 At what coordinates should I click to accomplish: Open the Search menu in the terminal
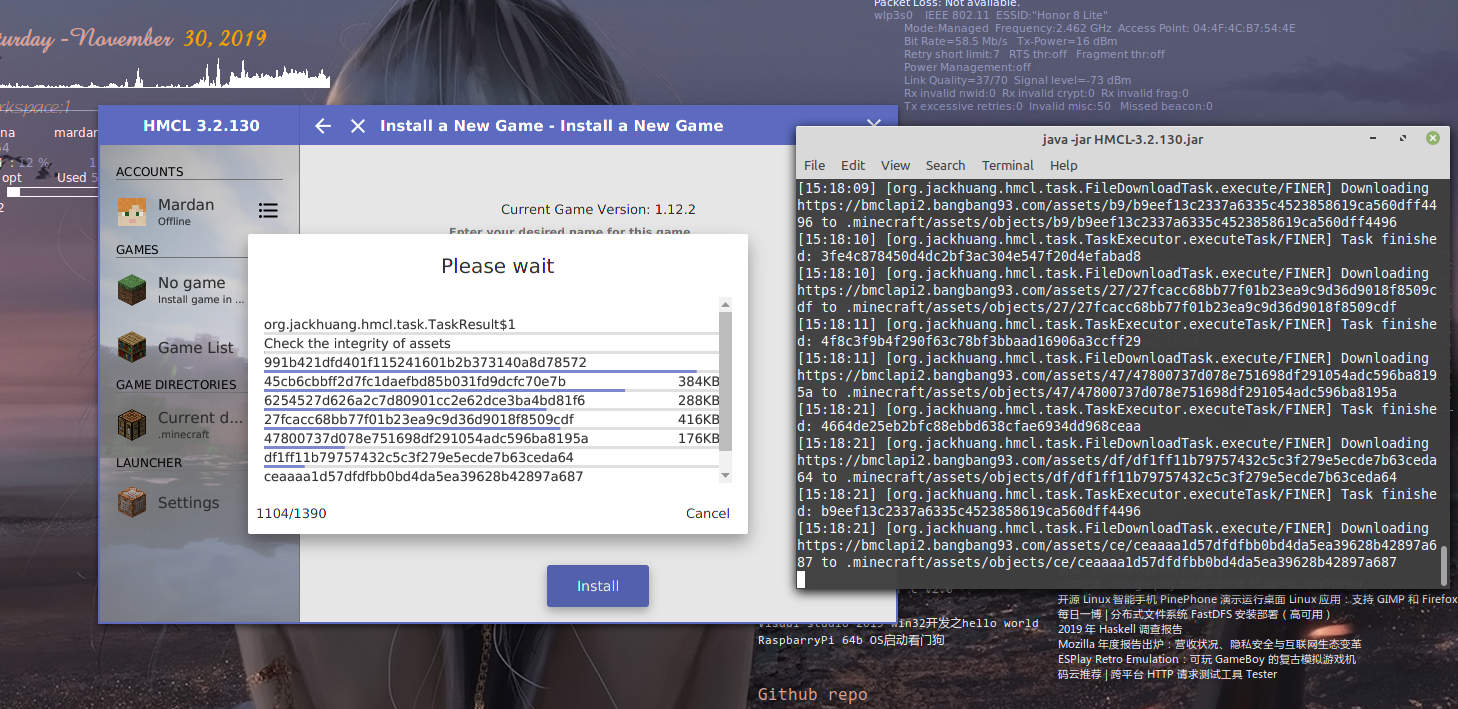[945, 165]
